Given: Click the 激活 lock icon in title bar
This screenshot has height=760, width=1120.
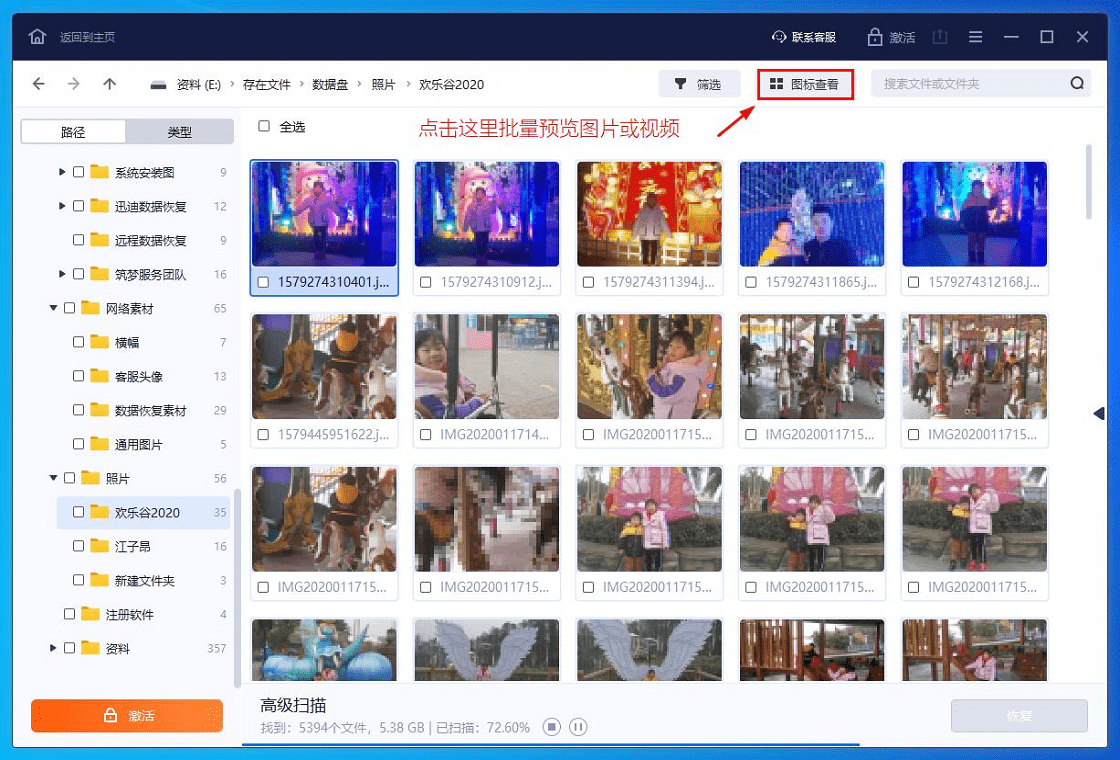Looking at the screenshot, I should pyautogui.click(x=876, y=35).
